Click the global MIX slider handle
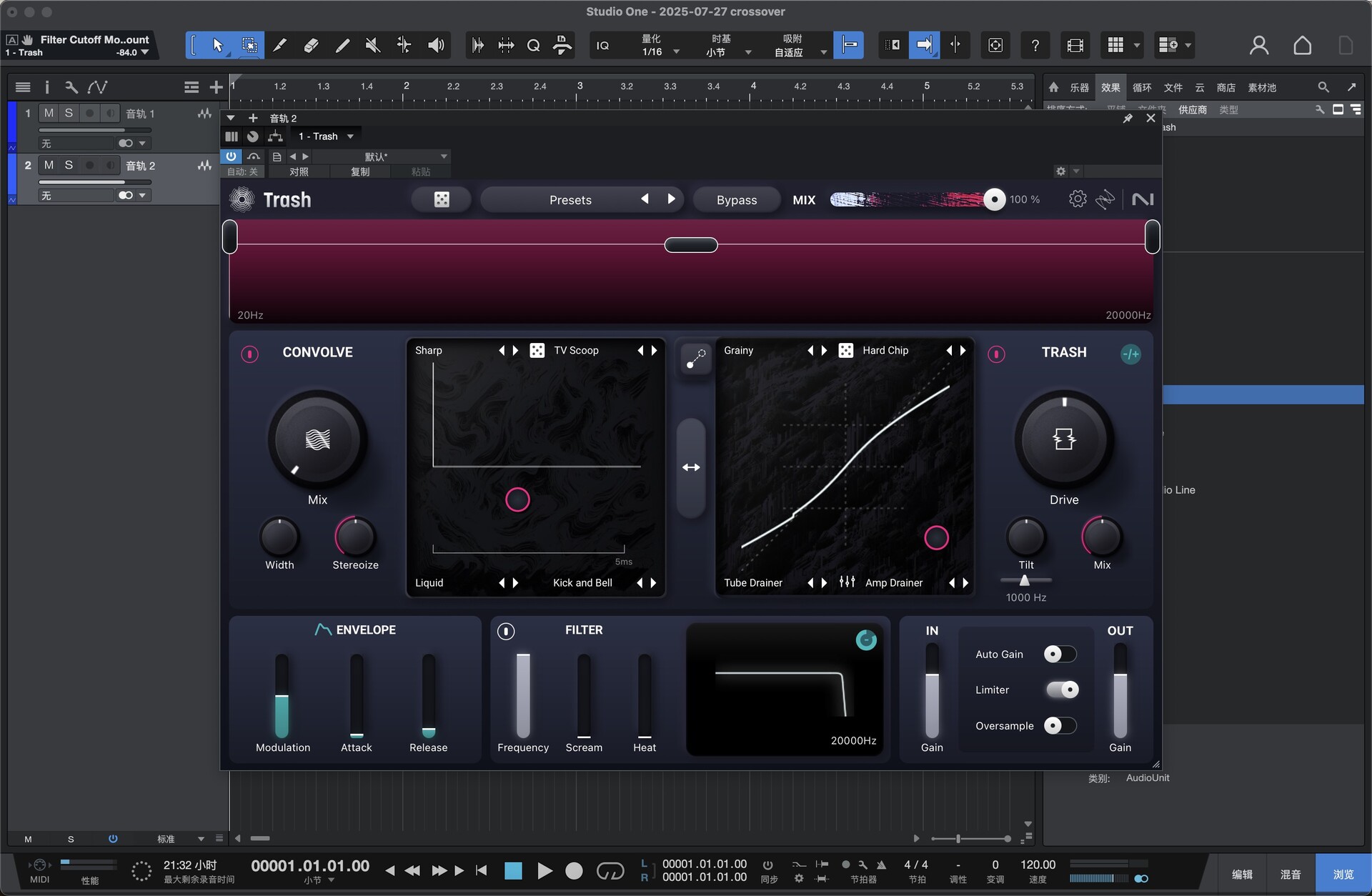Viewport: 1372px width, 896px height. tap(994, 199)
